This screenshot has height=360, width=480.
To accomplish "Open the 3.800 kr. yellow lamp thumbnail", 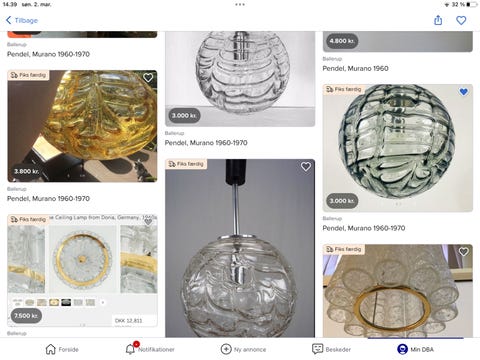I will click(x=82, y=126).
